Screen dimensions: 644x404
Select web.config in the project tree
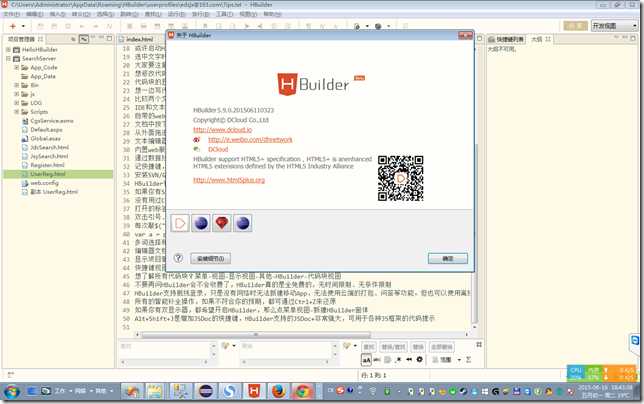(40, 183)
